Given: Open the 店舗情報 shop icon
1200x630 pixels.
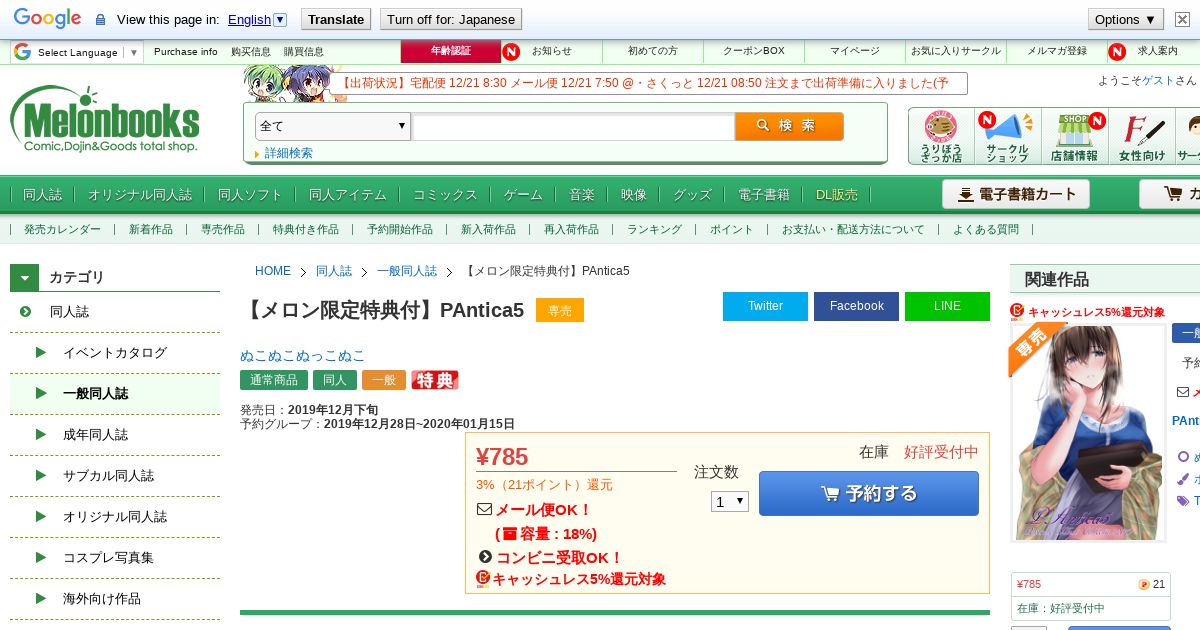Looking at the screenshot, I should click(x=1074, y=136).
